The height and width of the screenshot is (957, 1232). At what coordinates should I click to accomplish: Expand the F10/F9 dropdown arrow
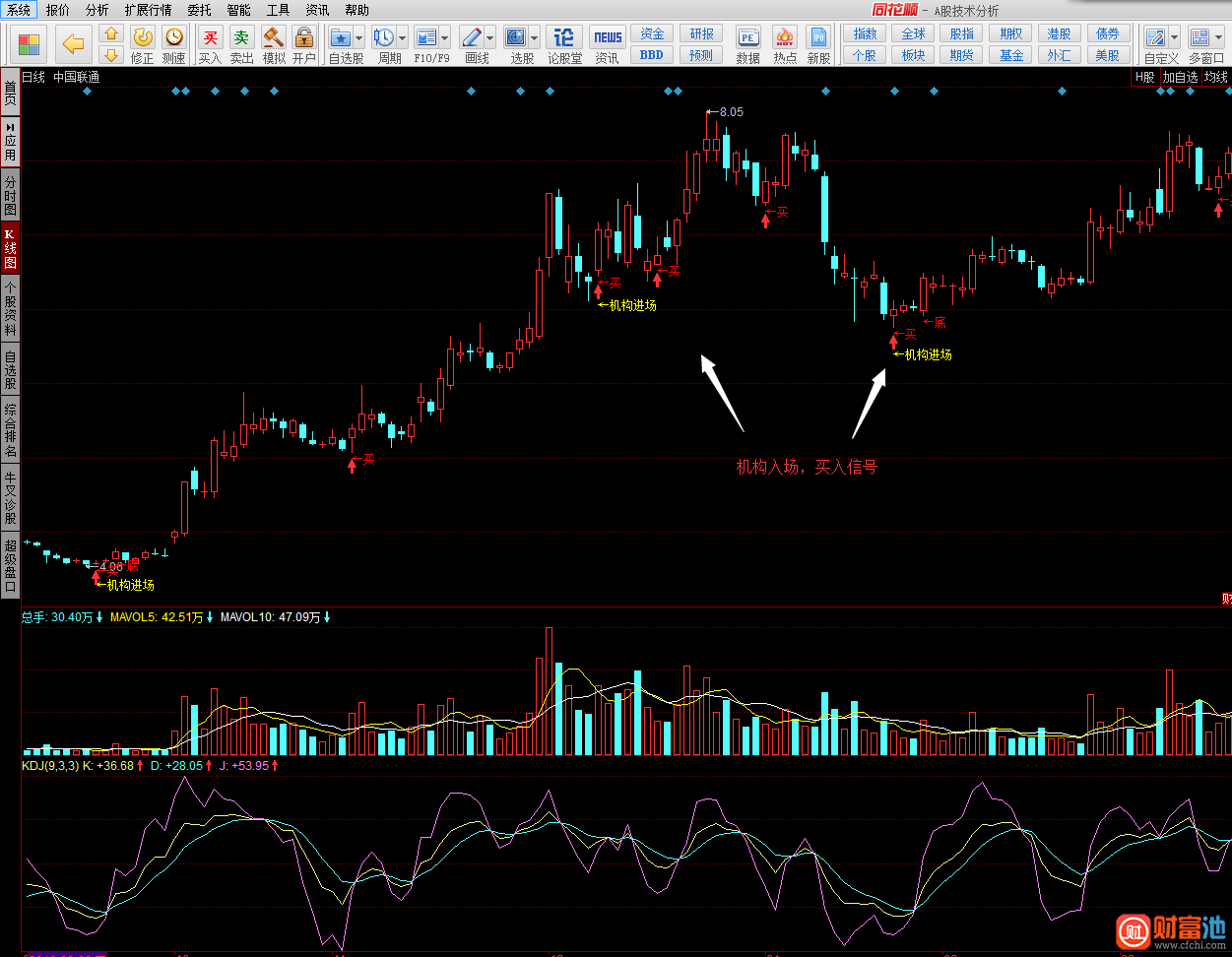(446, 38)
